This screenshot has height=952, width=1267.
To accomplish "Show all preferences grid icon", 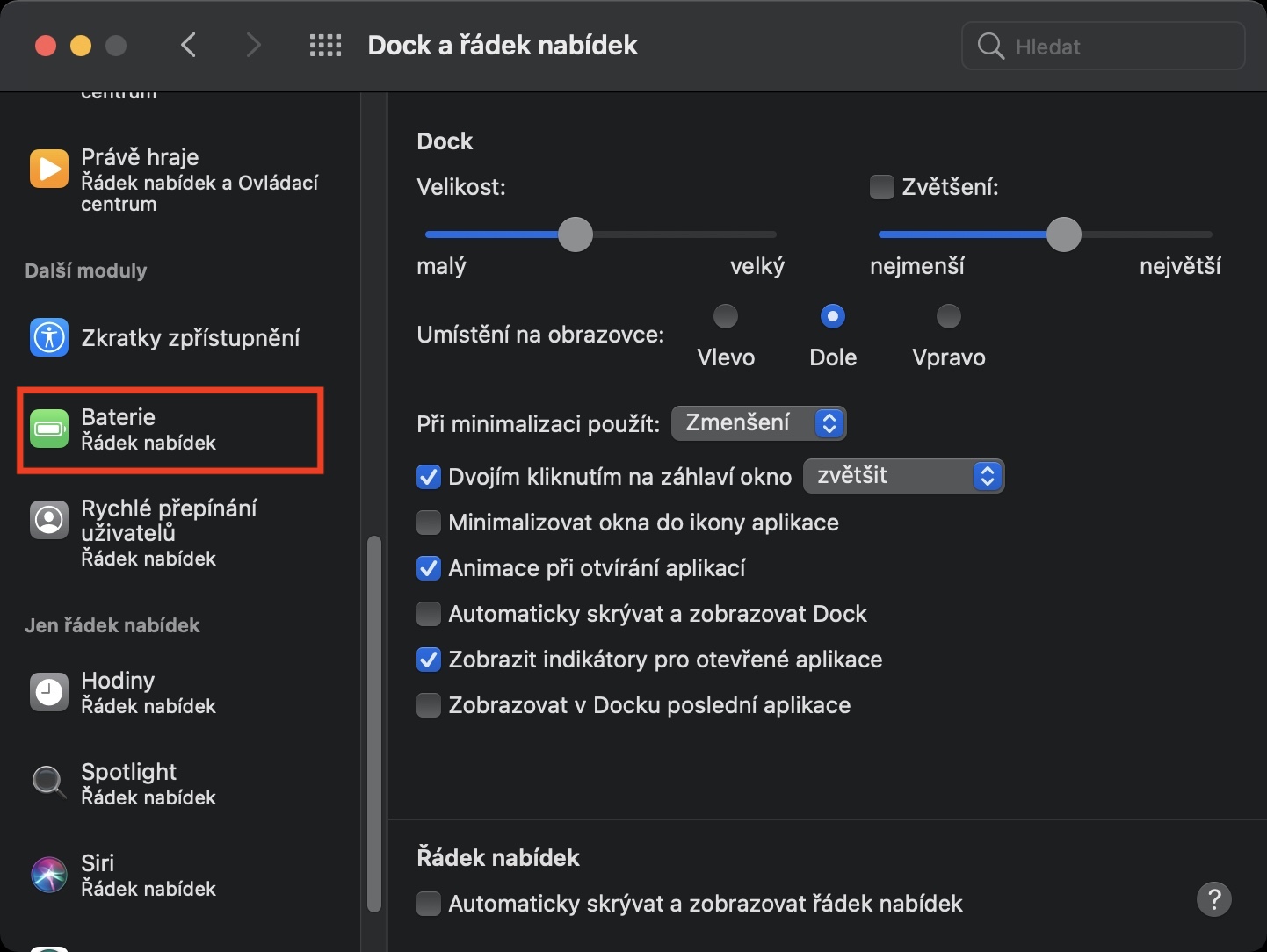I will click(x=325, y=46).
